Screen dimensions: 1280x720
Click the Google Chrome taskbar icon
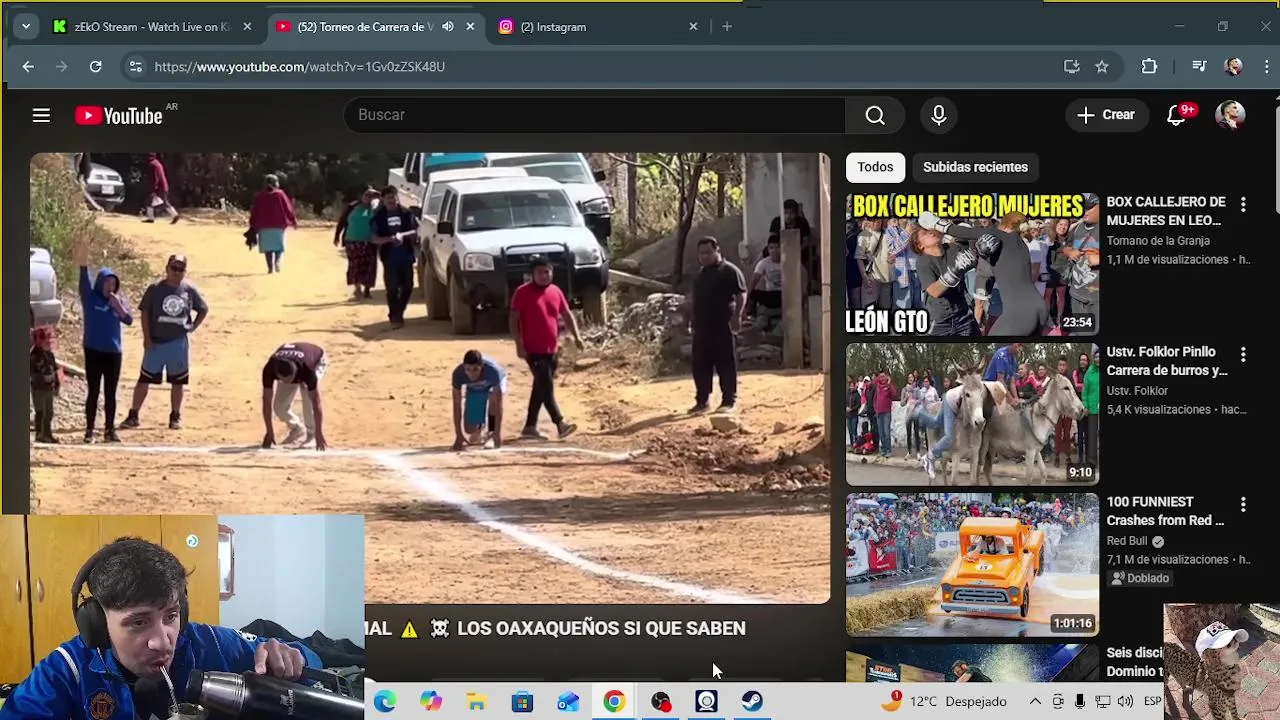[614, 702]
